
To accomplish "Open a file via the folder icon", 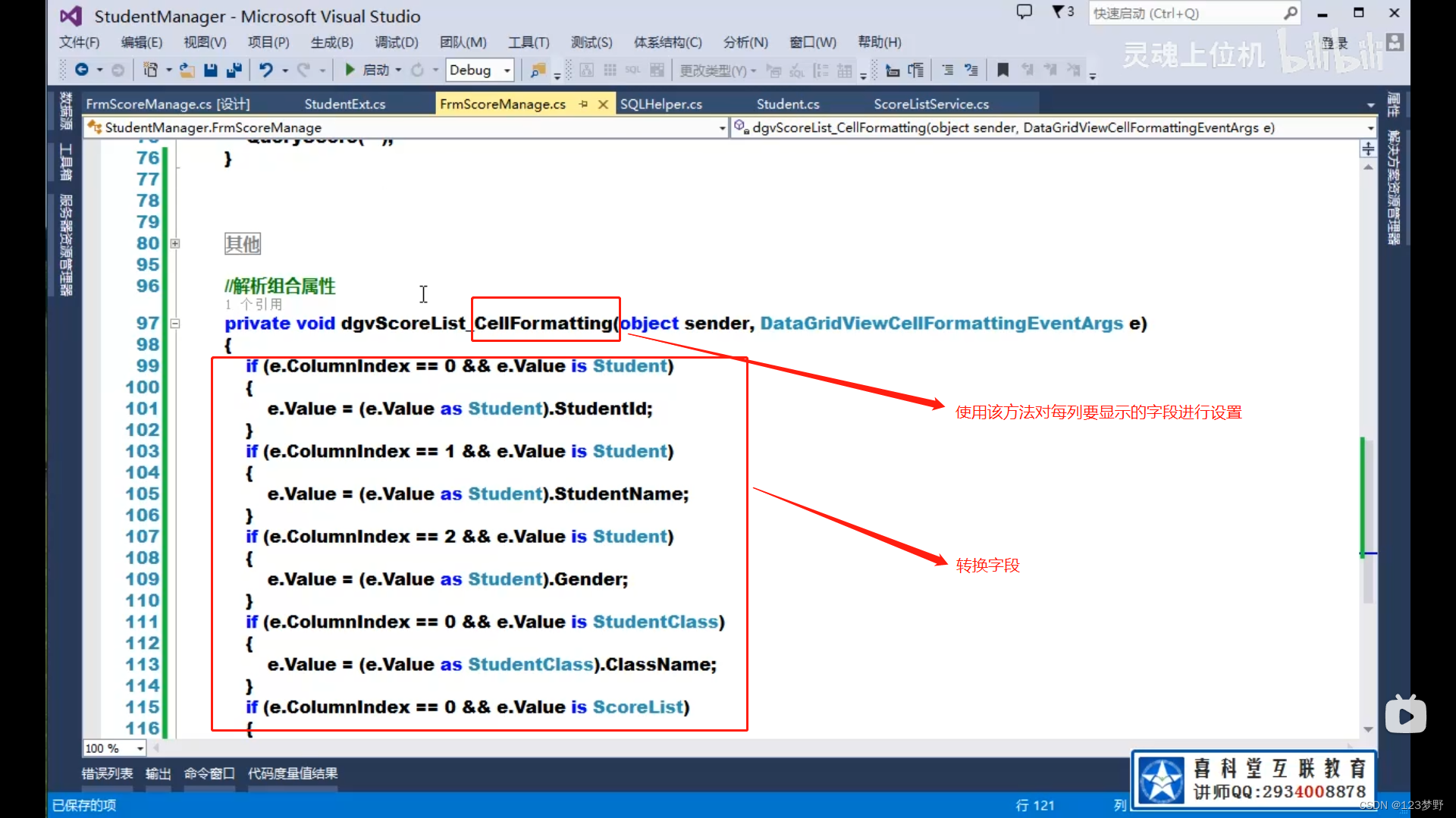I will [x=187, y=70].
